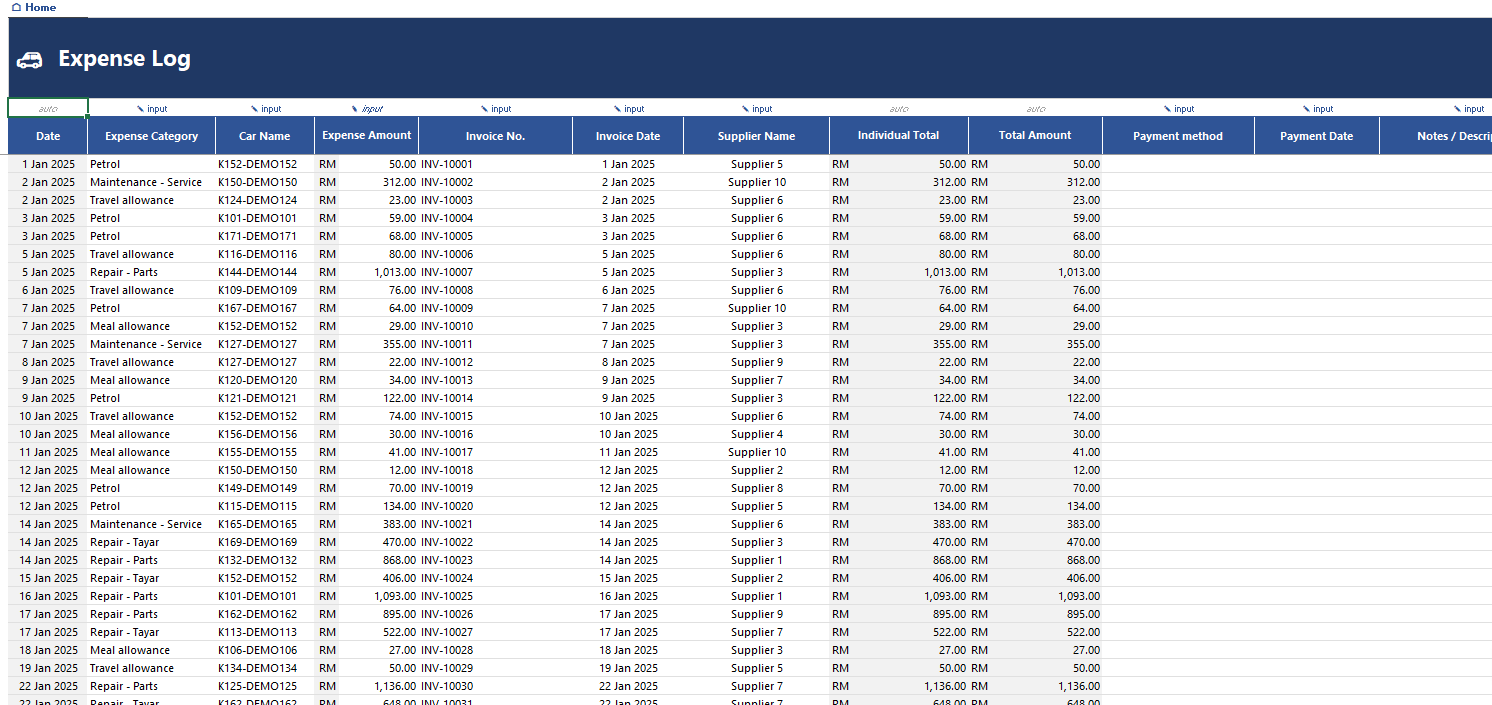Select the Date column header
1492x705 pixels.
coord(48,136)
